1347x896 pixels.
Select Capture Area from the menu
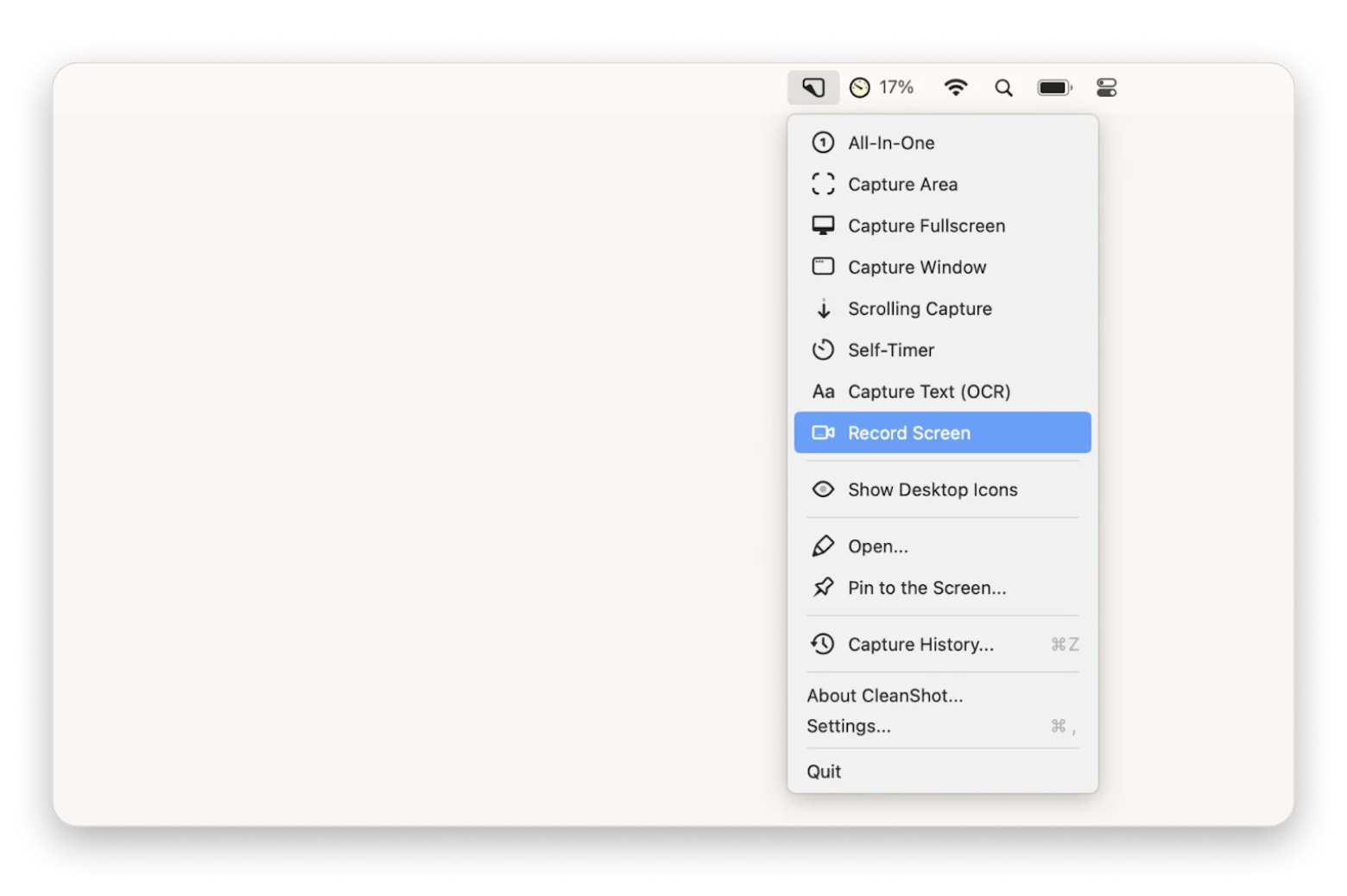pos(942,184)
